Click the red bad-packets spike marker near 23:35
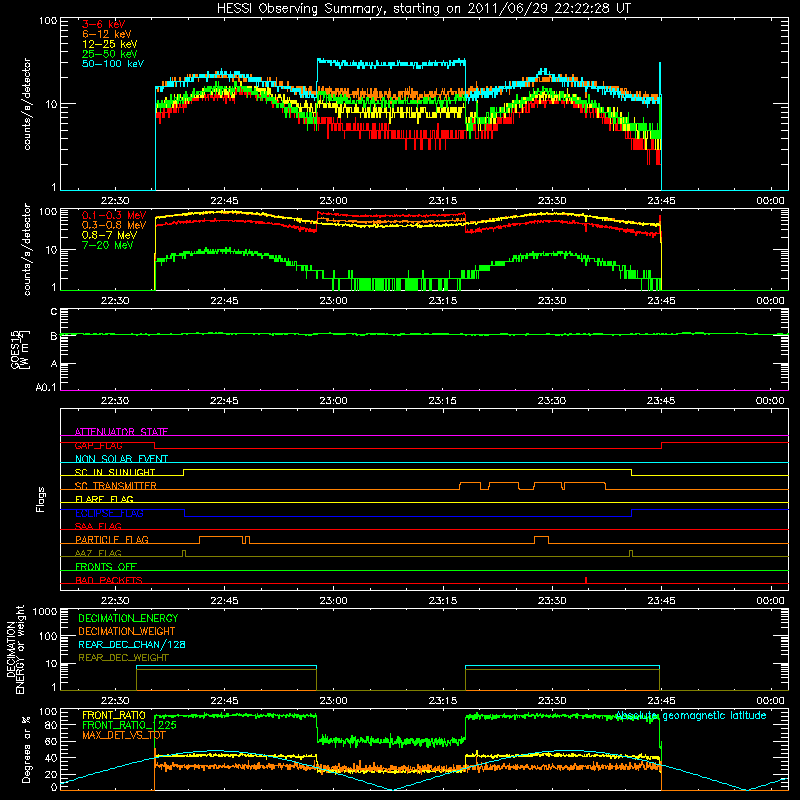Screen dimensions: 800x800 [x=586, y=580]
